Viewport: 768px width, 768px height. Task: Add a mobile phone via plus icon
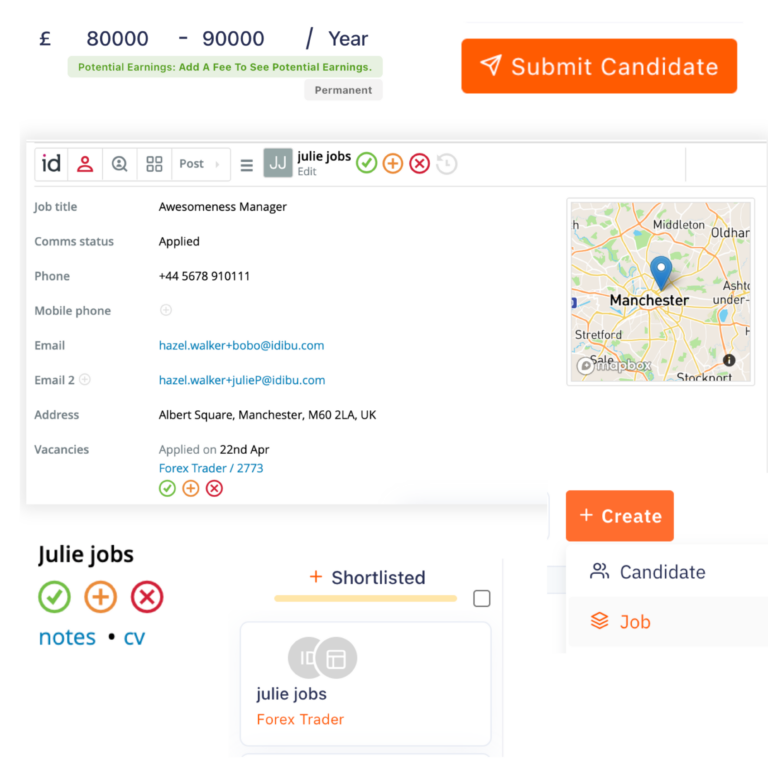[x=166, y=310]
